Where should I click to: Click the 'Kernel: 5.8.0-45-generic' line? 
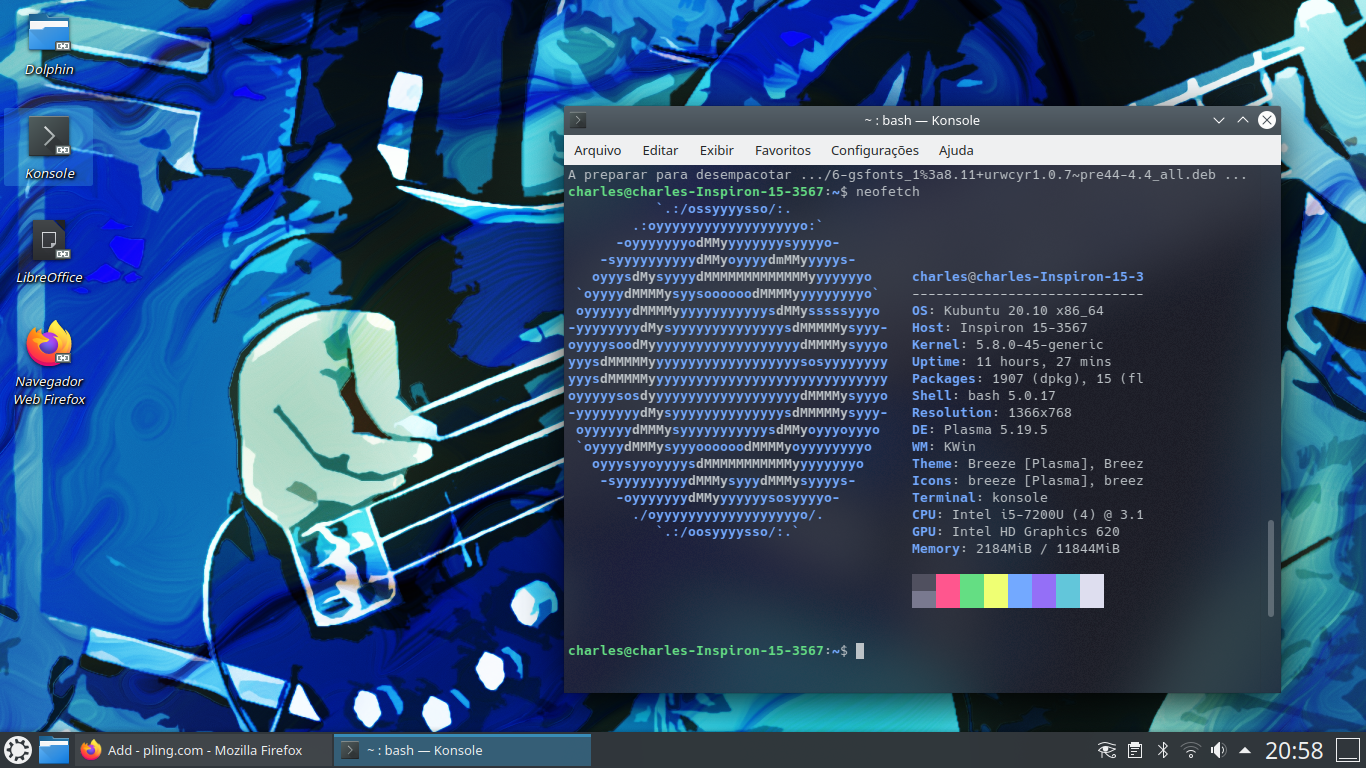click(x=1008, y=345)
